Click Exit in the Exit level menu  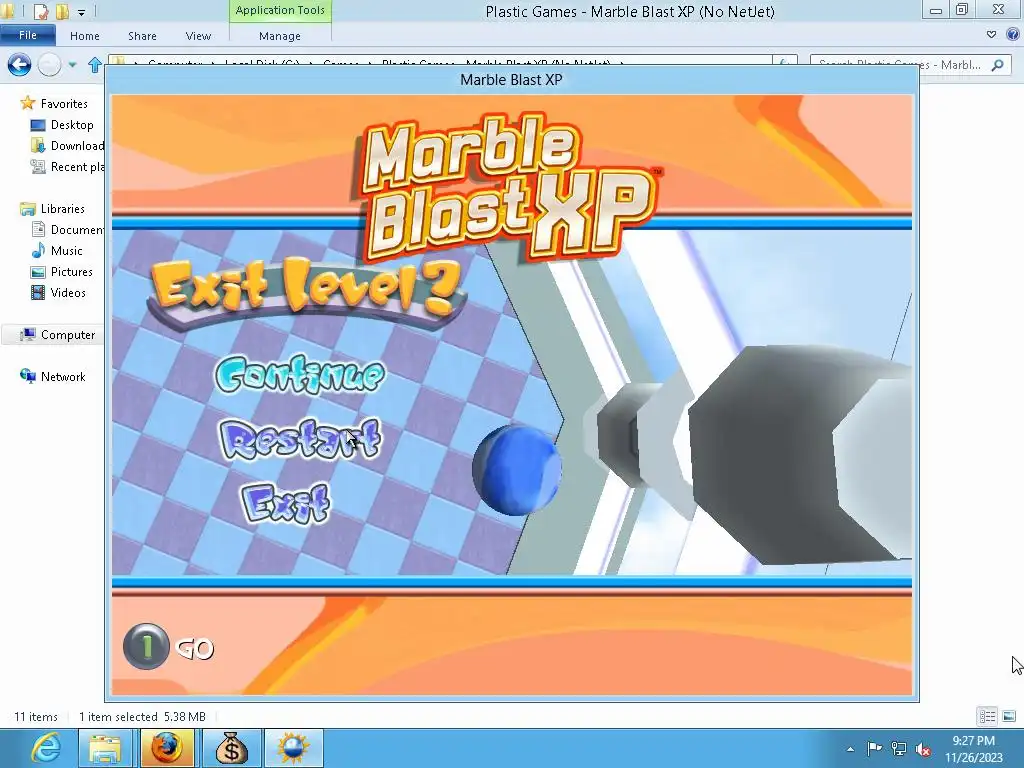(x=285, y=502)
